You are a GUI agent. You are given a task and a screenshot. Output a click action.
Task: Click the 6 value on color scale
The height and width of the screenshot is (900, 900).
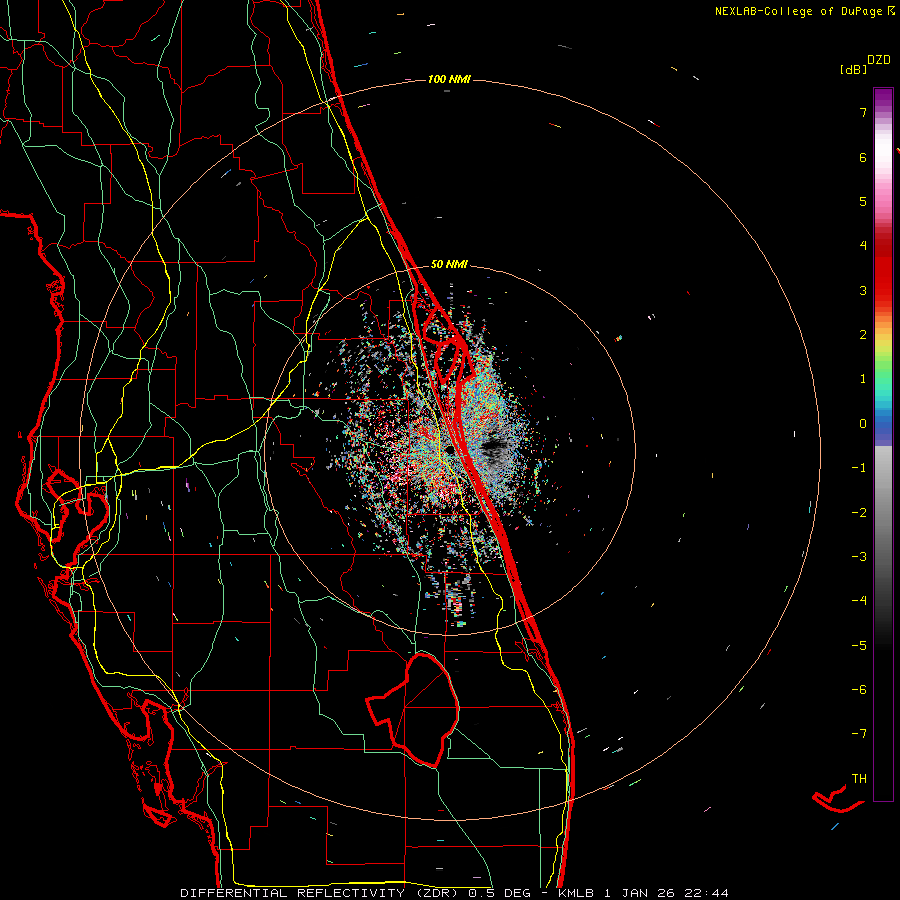tap(863, 157)
